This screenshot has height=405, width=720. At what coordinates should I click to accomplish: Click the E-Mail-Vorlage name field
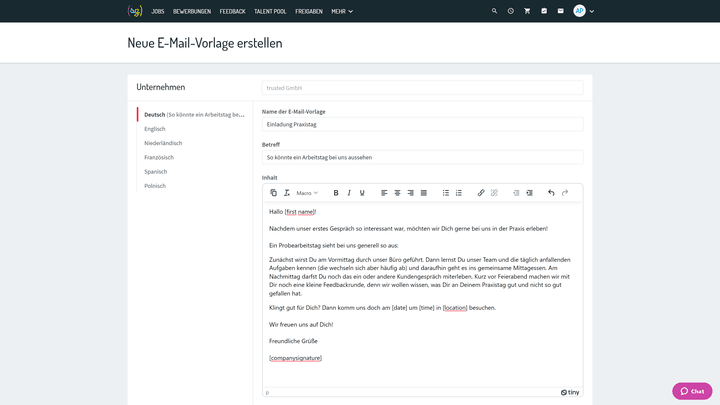tap(422, 124)
